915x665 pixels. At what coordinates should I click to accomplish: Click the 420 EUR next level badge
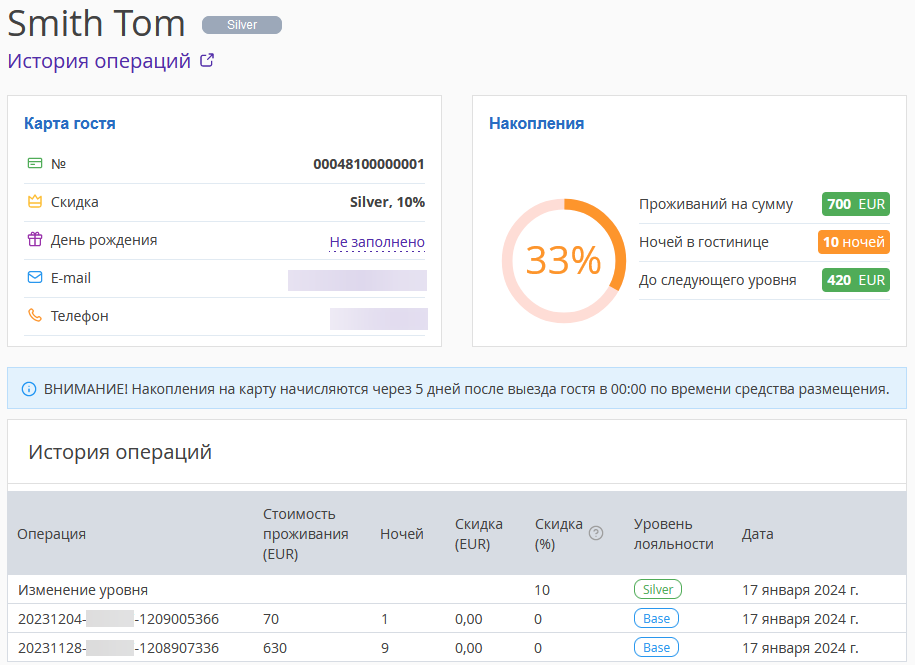[855, 280]
